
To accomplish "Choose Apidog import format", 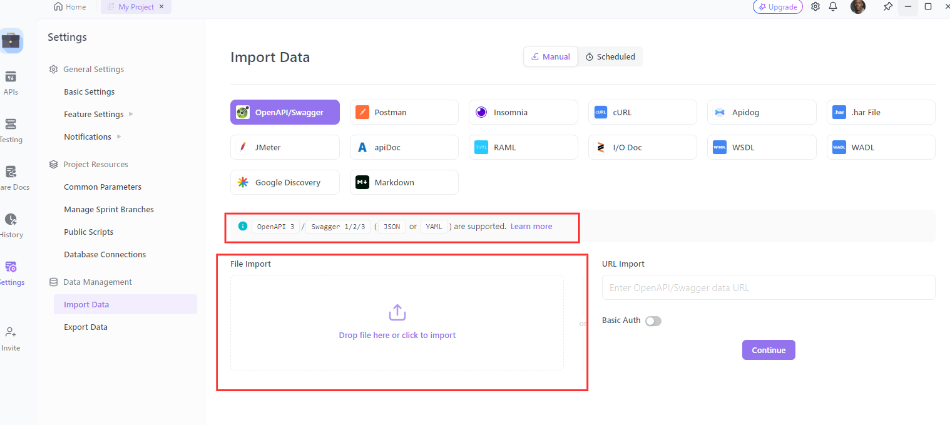I will (x=762, y=112).
